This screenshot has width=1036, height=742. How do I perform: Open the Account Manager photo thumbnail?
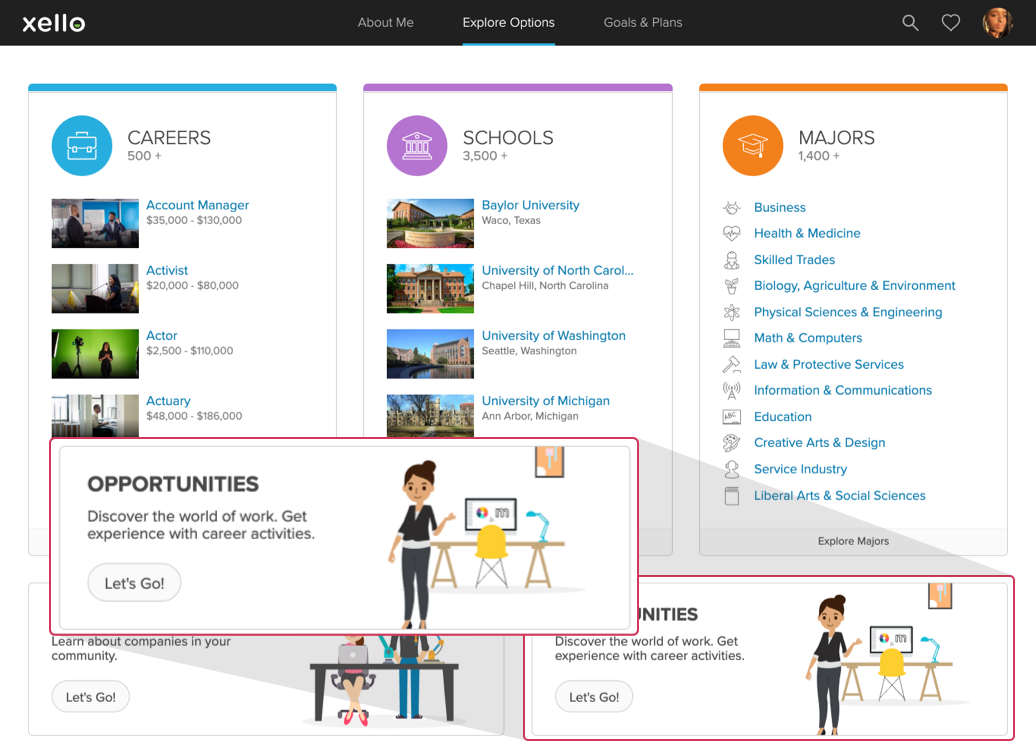pyautogui.click(x=95, y=223)
